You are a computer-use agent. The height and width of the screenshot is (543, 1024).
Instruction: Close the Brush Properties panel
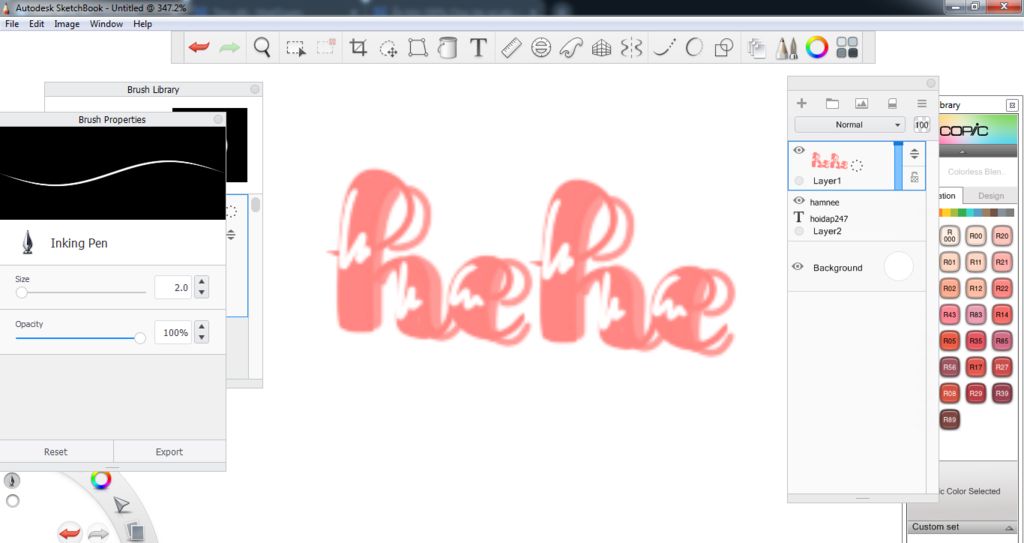218,120
